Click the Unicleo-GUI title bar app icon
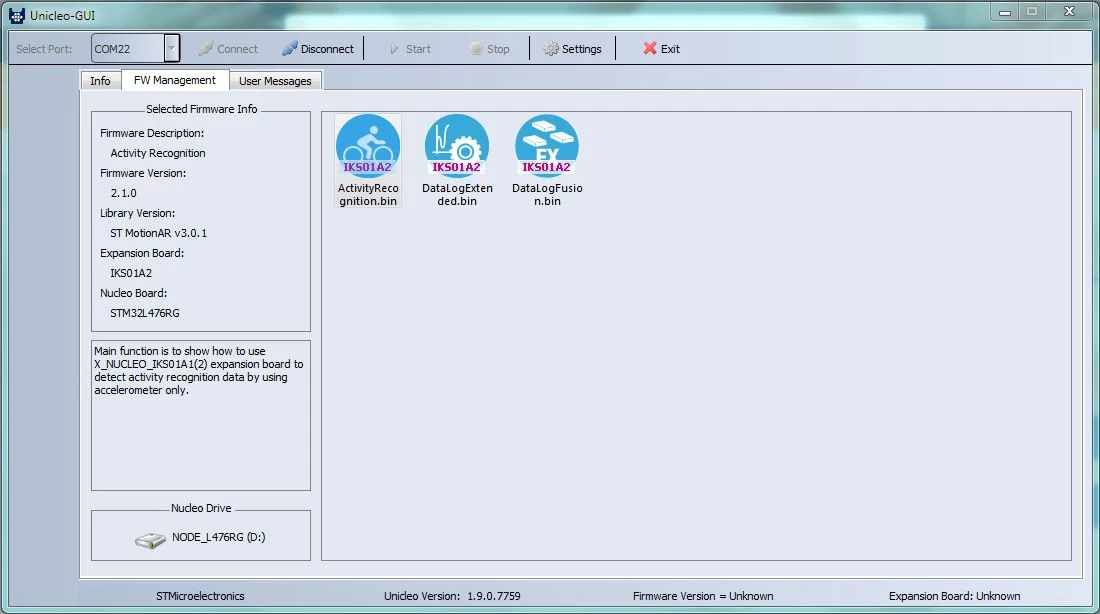 pos(17,15)
